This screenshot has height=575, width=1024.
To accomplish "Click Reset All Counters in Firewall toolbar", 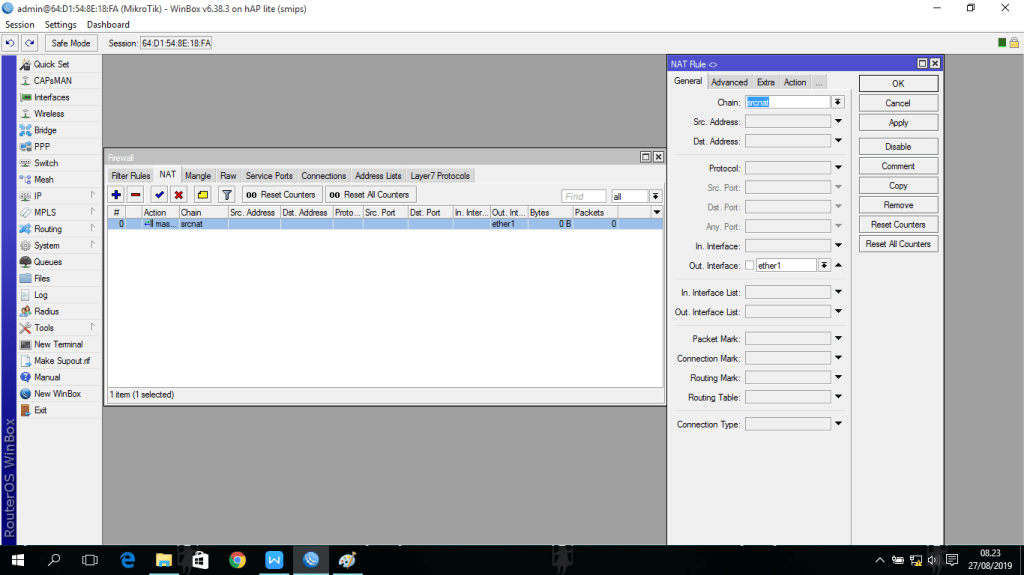I will point(370,195).
